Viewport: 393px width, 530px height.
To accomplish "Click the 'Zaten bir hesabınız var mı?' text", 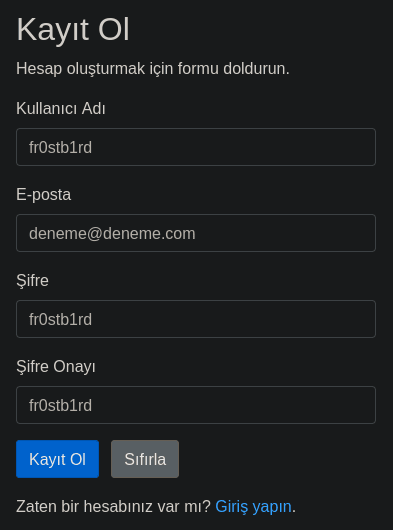I will tap(113, 507).
